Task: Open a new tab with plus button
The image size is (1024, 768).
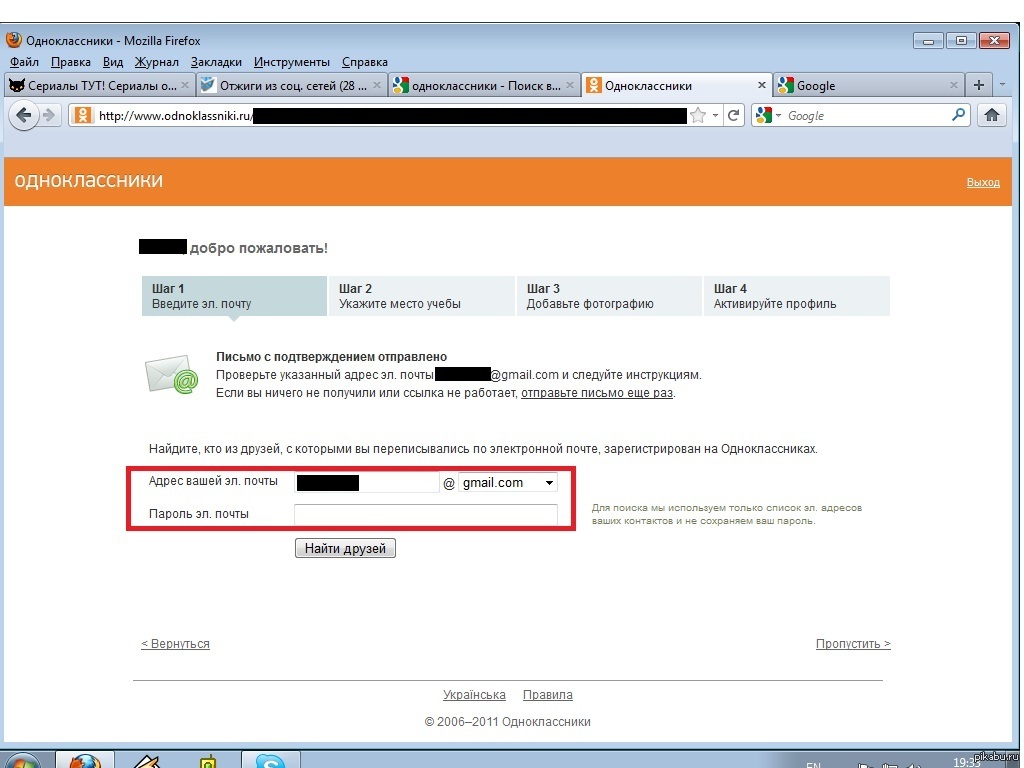Action: click(978, 85)
